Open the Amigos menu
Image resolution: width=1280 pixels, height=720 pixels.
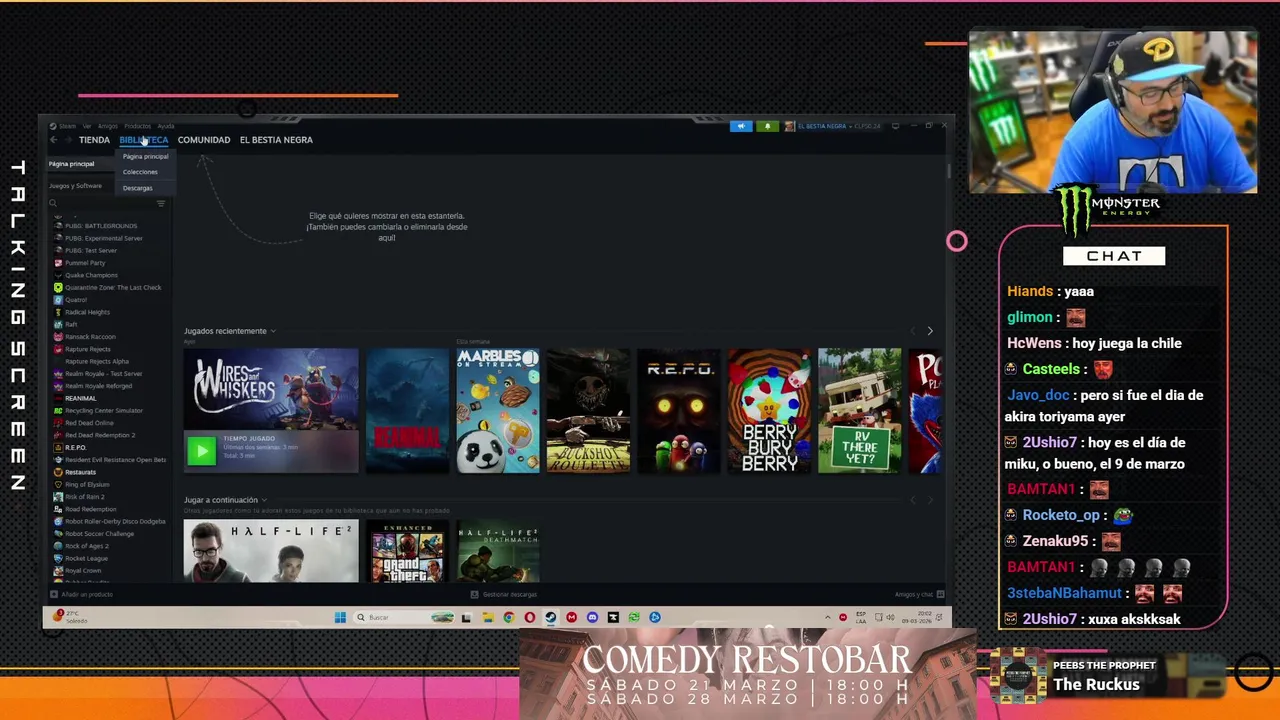coord(108,126)
